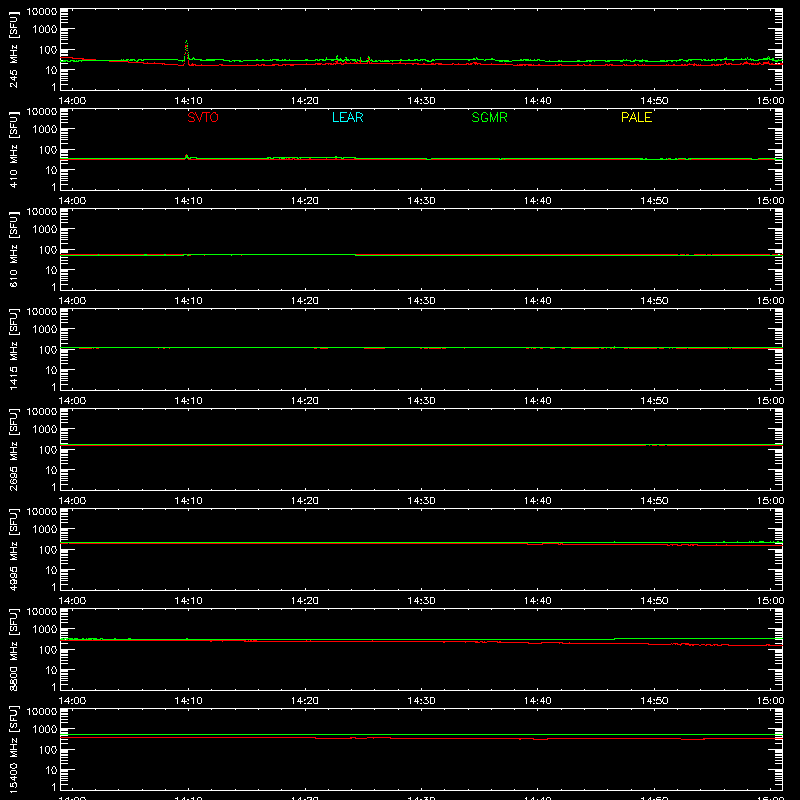This screenshot has height=800, width=800.
Task: Click the red flux trace in 8800 MHz panel
Action: pyautogui.click(x=421, y=641)
